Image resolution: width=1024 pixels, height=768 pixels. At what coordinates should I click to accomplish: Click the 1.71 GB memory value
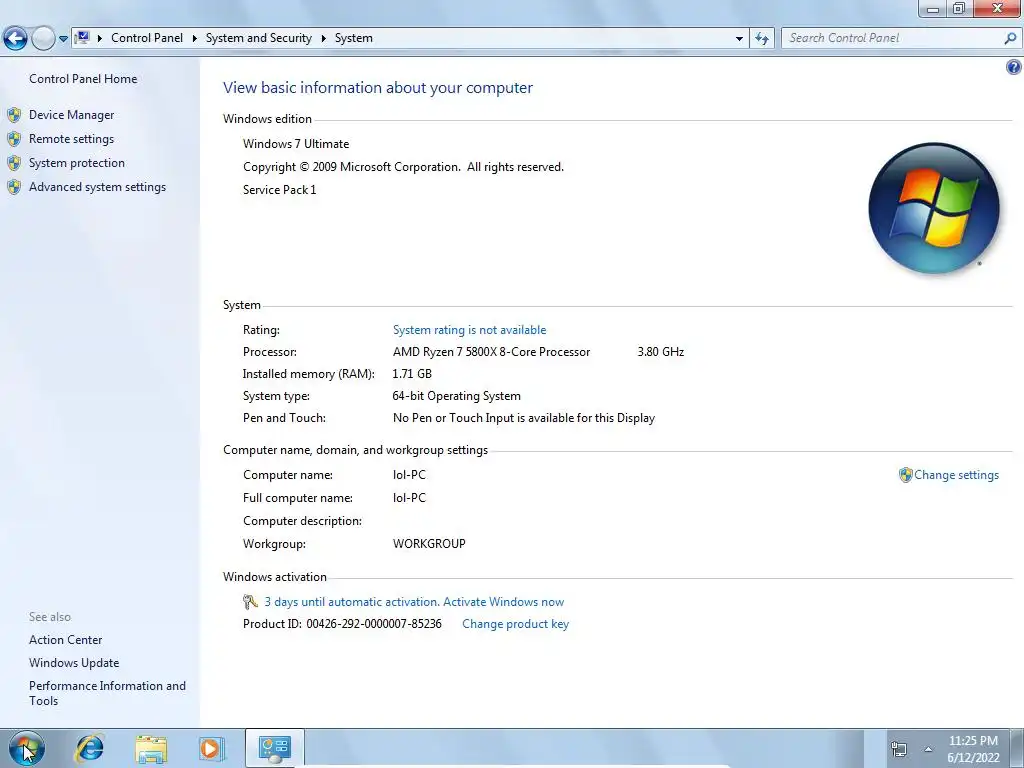coord(412,374)
